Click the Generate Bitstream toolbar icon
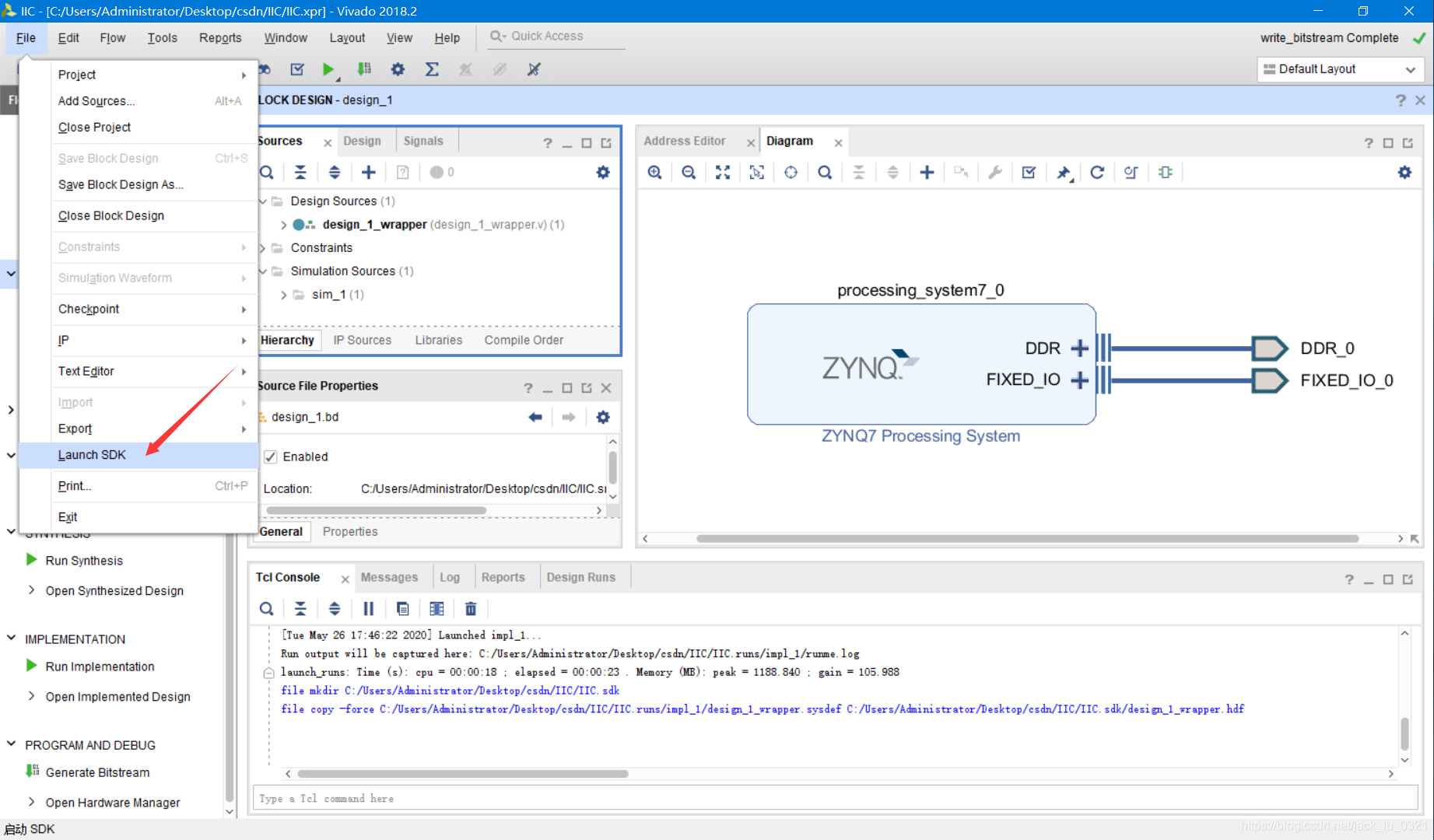Viewport: 1434px width, 840px height. [363, 69]
